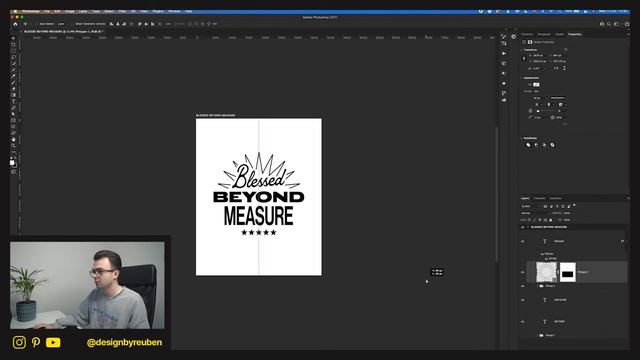Open the Filter menu
This screenshot has width=640, height=360.
122,11
